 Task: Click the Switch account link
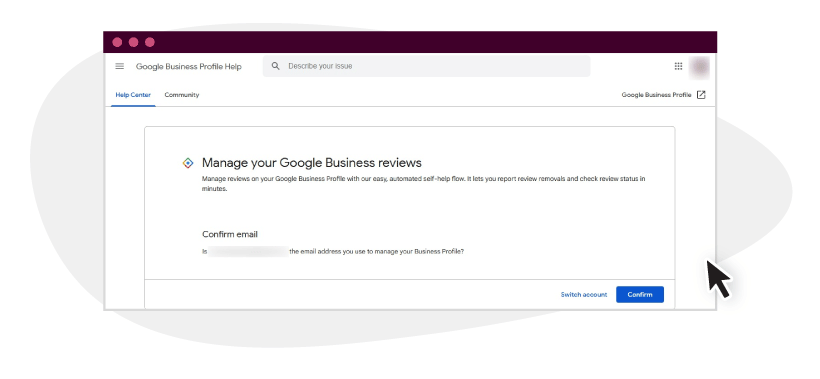click(584, 295)
